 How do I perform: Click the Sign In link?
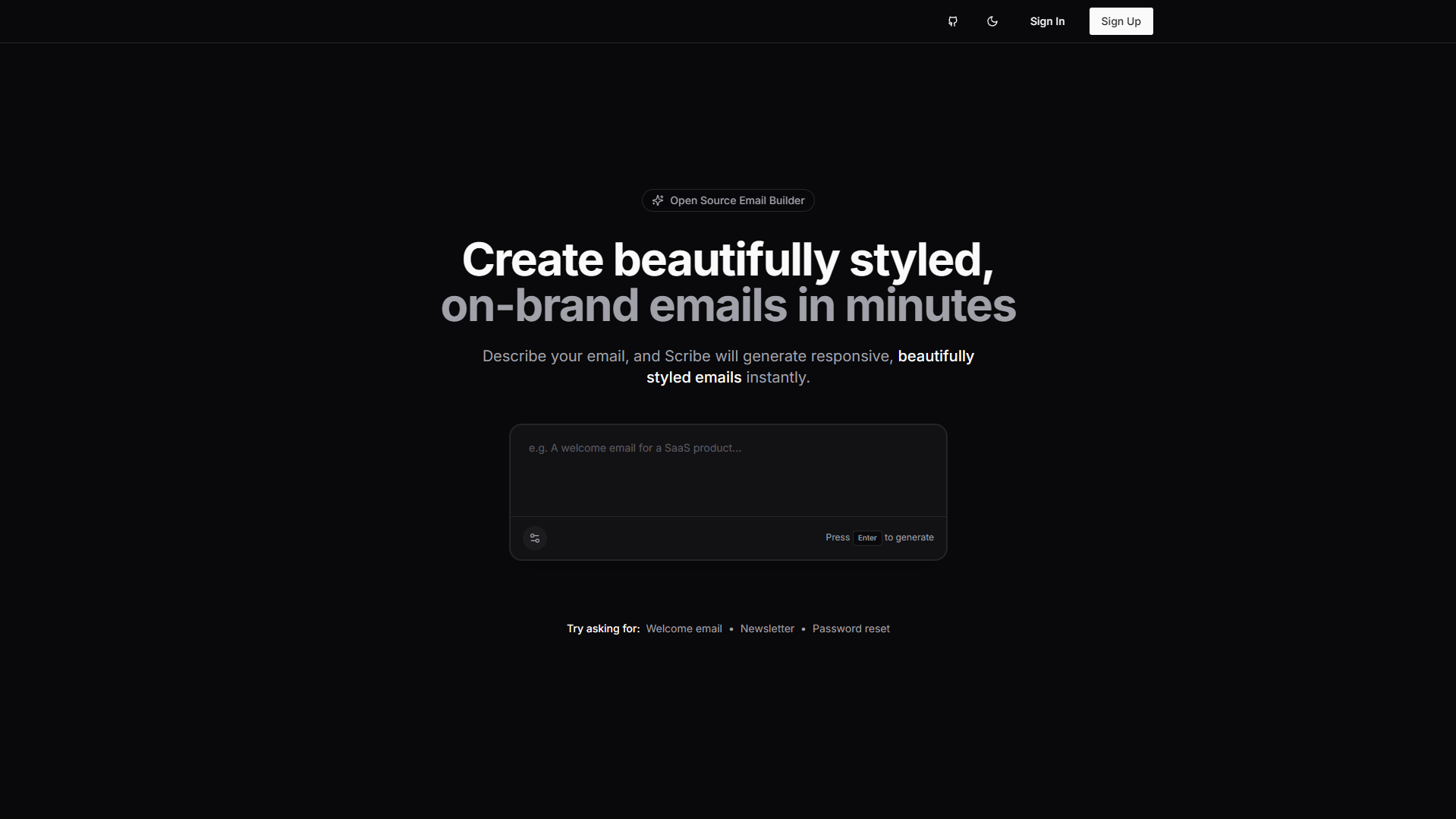click(x=1047, y=21)
